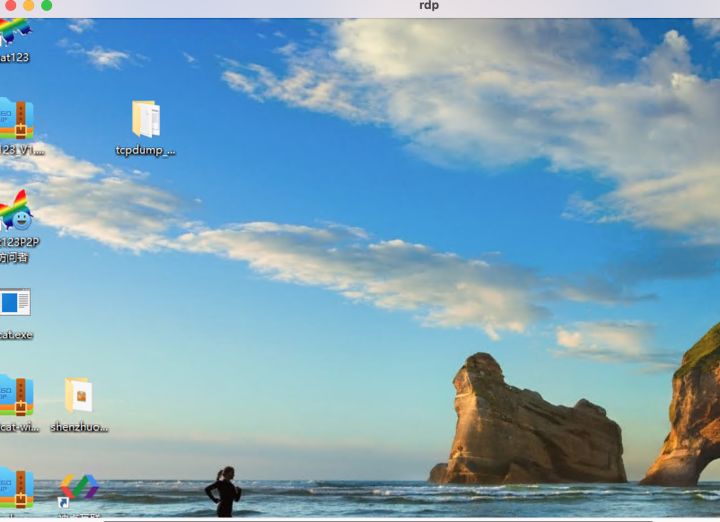Viewport: 720px width, 522px height.
Task: Select the 360 zip archive named 123_V1
Action: click(15, 118)
